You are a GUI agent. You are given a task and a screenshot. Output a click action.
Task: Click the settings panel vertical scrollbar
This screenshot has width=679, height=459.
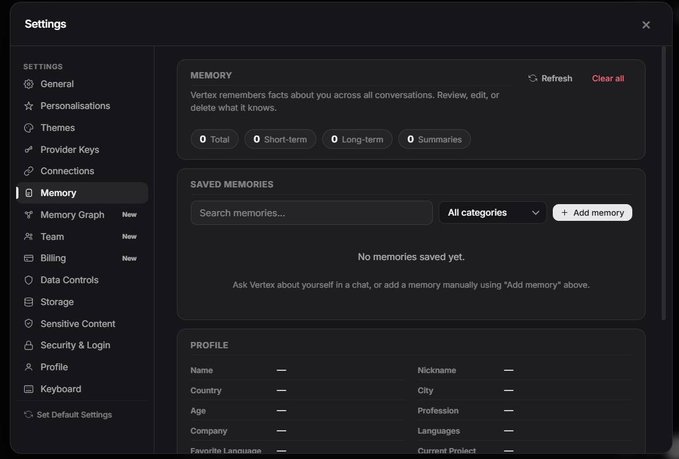click(x=663, y=183)
